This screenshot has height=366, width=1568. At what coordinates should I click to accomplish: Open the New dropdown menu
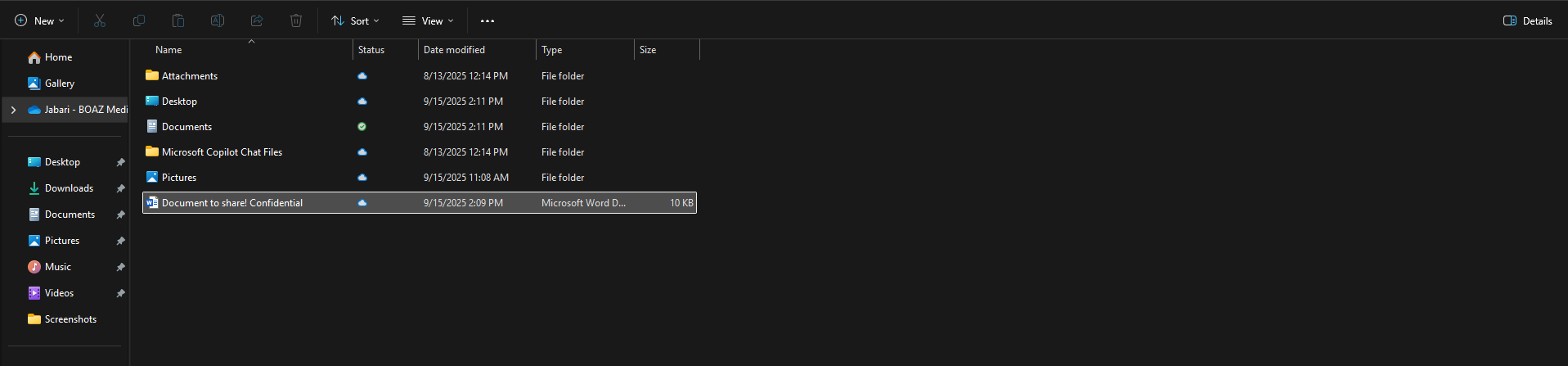coord(39,20)
